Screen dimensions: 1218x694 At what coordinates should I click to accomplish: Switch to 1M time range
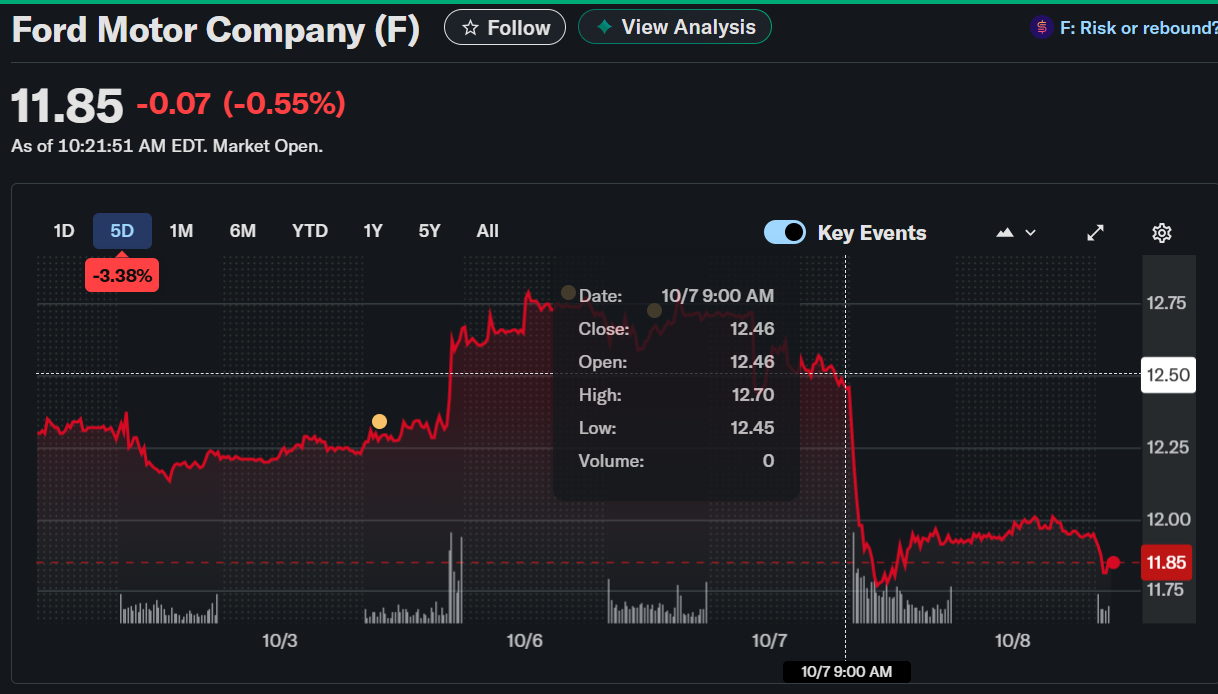(x=181, y=231)
